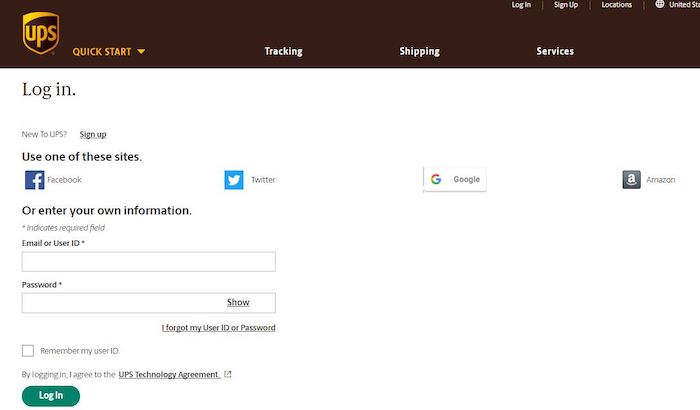The image size is (700, 410).
Task: Open I forgot my User ID or Password
Action: point(218,328)
